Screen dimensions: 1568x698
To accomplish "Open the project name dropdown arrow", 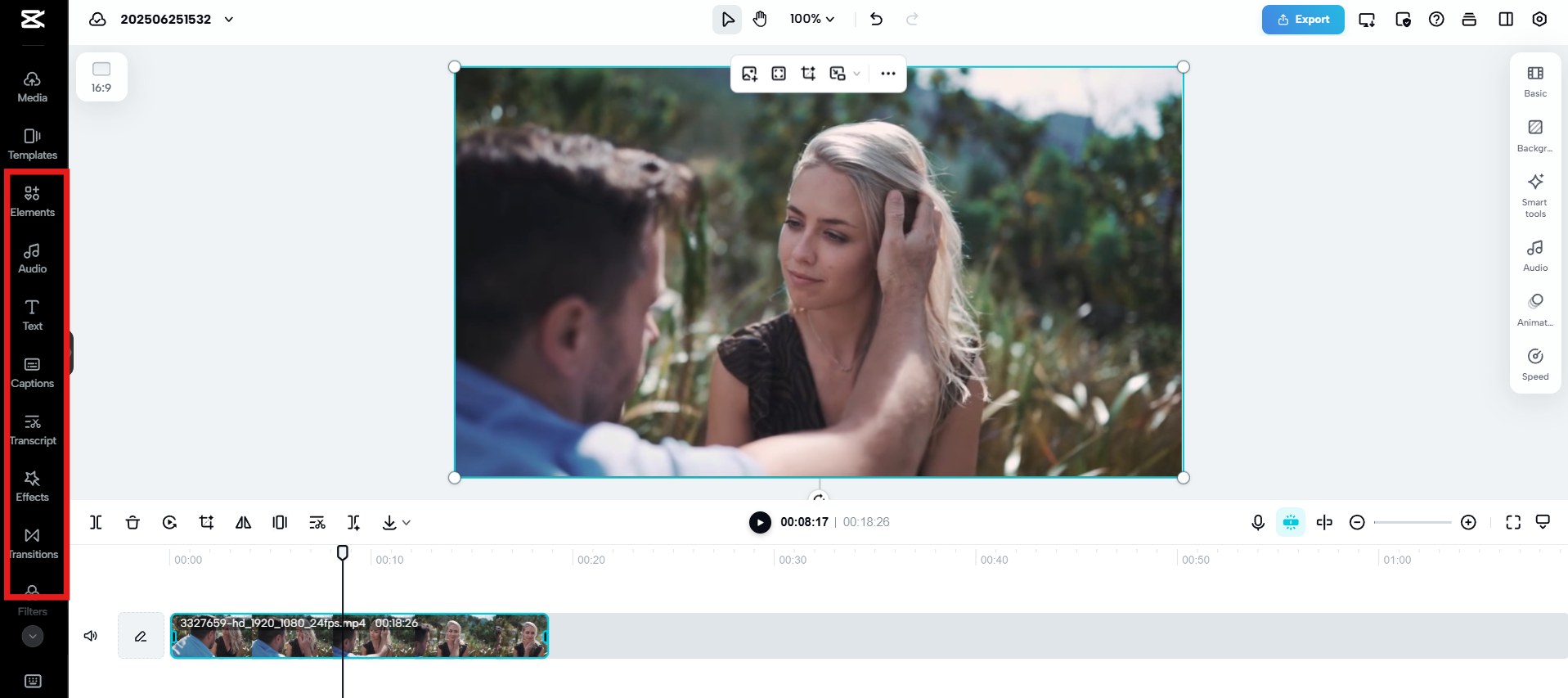I will (229, 19).
